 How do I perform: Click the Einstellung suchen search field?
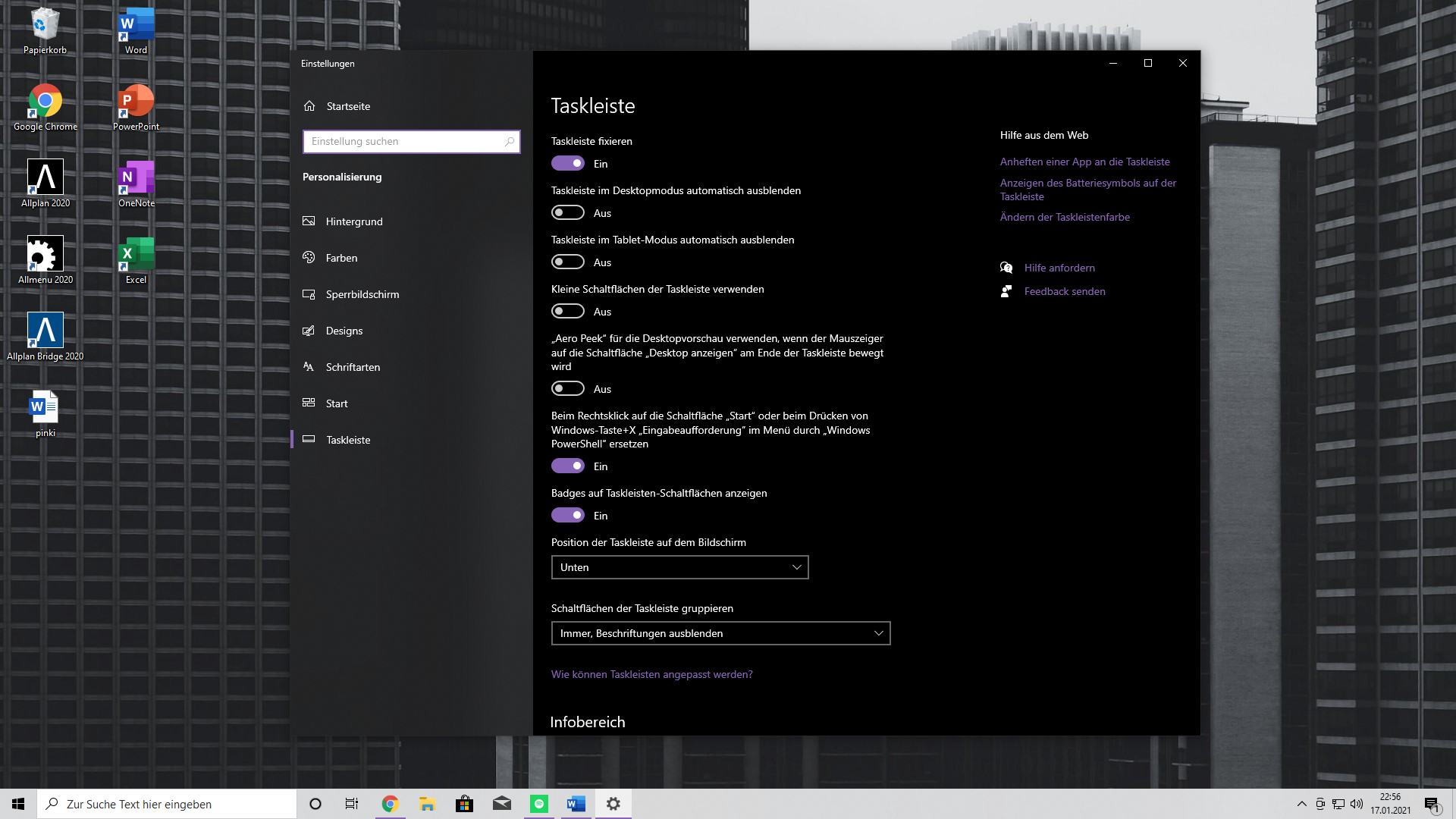point(406,142)
